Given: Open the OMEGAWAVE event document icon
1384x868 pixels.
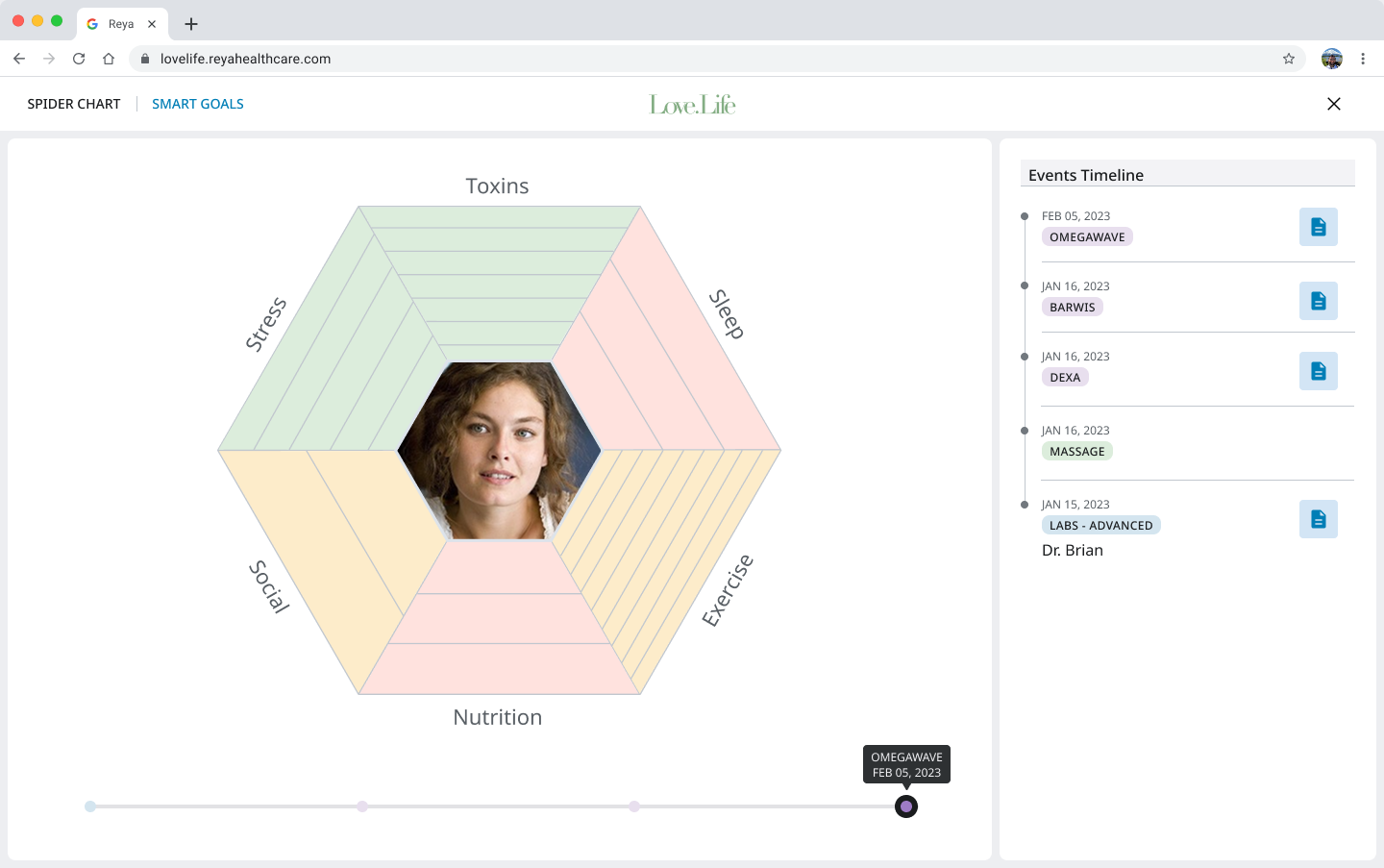Looking at the screenshot, I should (x=1318, y=227).
